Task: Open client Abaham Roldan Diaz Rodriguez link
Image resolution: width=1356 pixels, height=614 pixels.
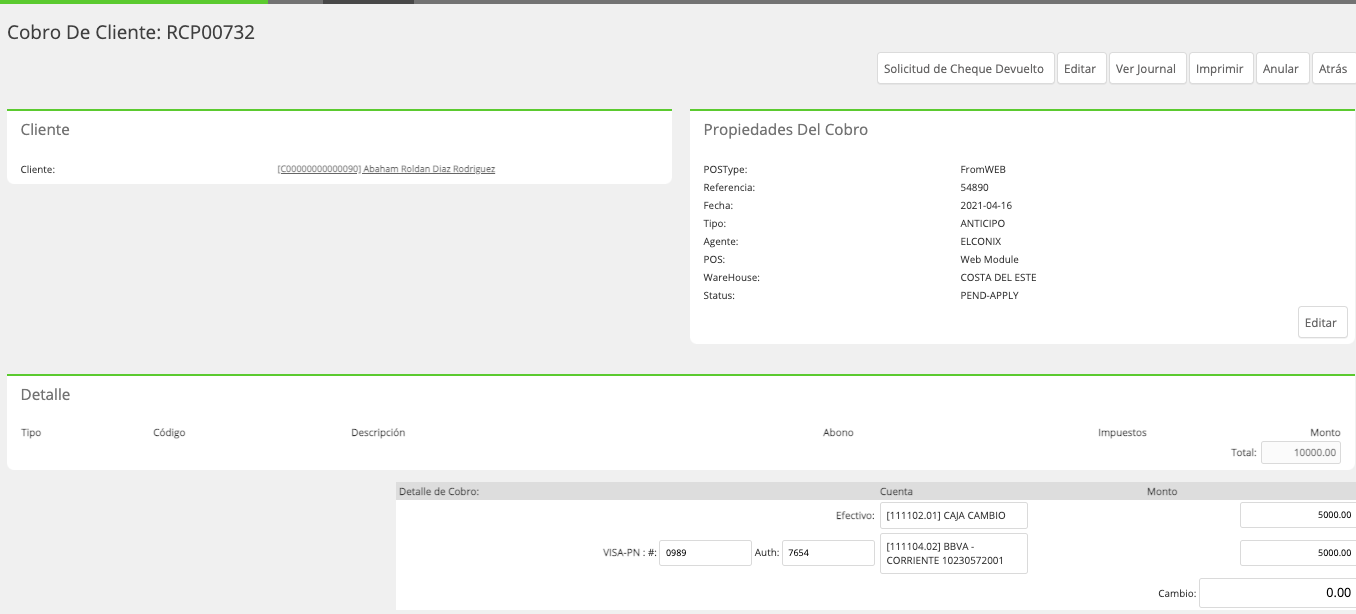Action: coord(386,169)
